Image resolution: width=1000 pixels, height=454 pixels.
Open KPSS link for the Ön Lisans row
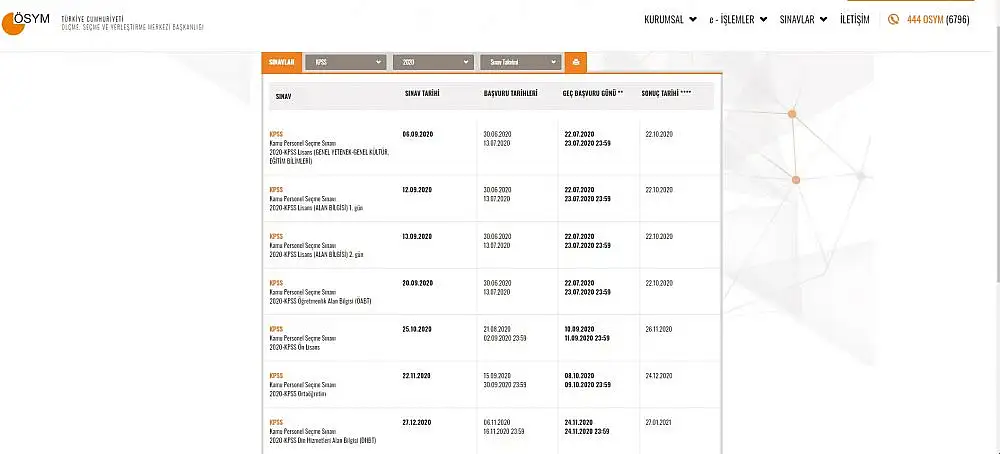276,329
